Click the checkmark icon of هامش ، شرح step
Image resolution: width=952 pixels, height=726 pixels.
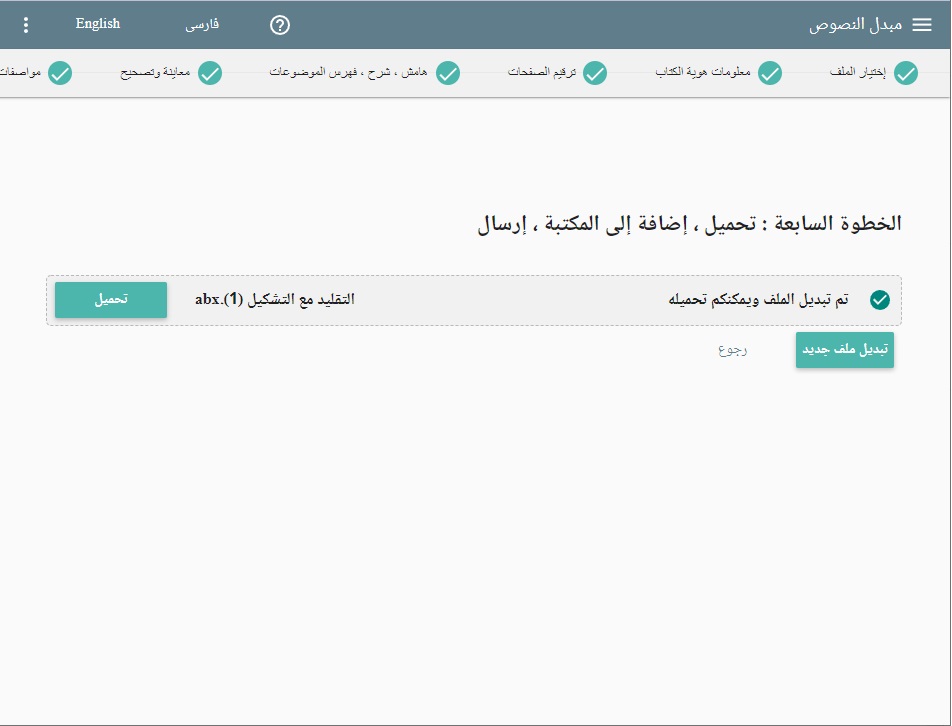pyautogui.click(x=448, y=73)
